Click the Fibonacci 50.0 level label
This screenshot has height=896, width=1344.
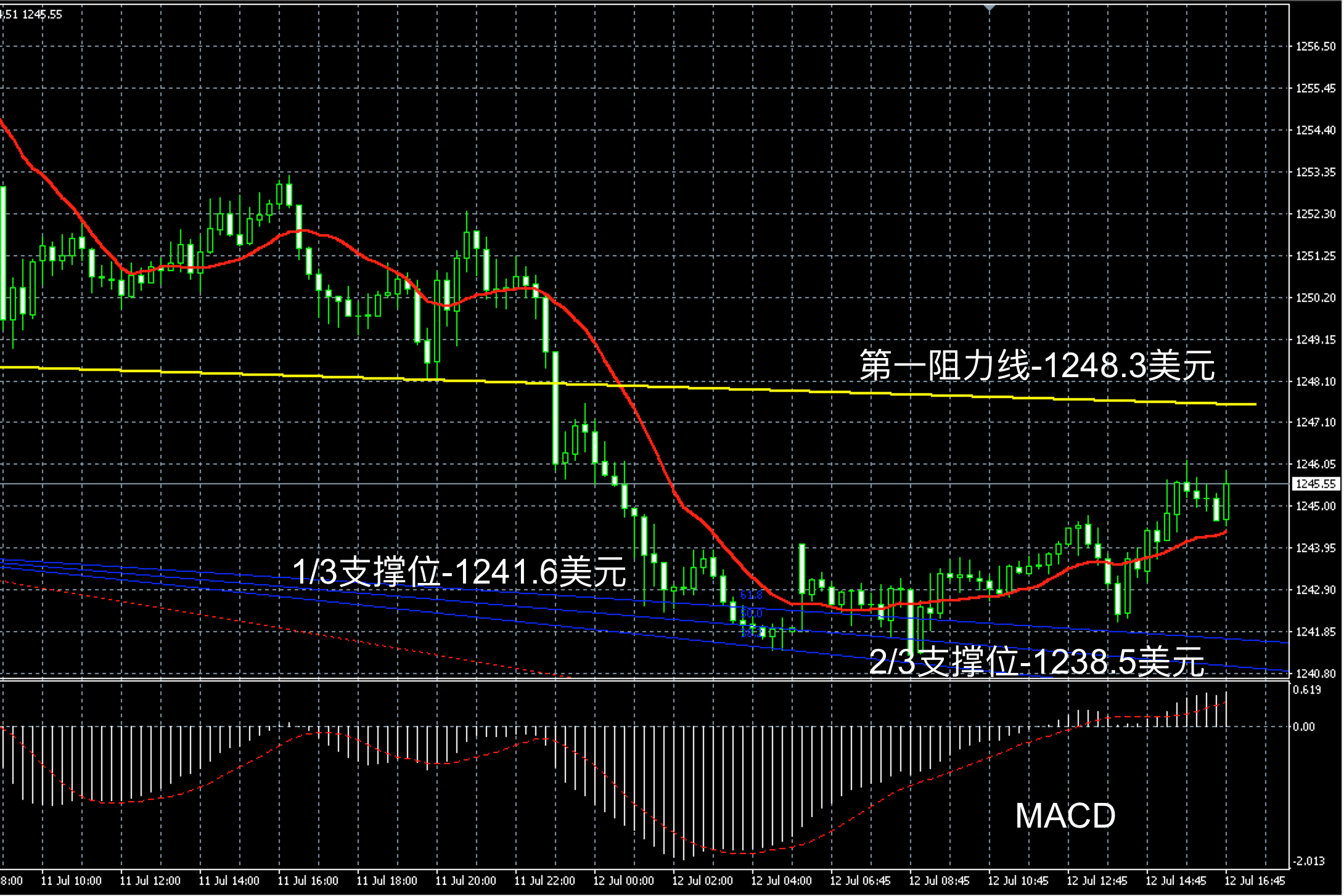click(x=751, y=613)
